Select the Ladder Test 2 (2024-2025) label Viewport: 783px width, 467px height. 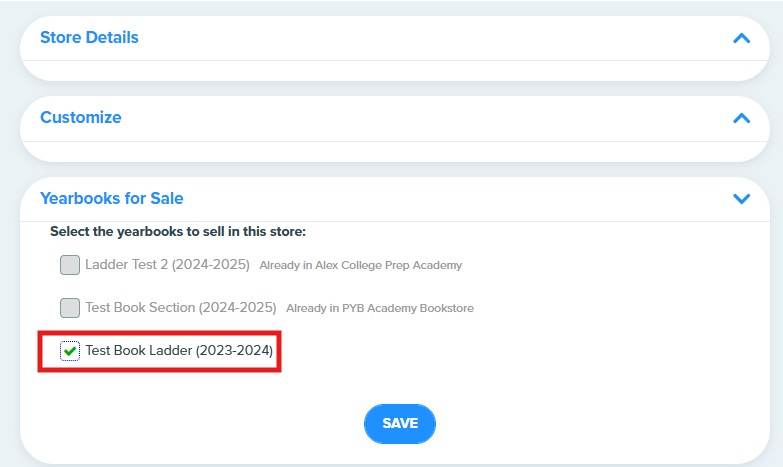point(167,264)
